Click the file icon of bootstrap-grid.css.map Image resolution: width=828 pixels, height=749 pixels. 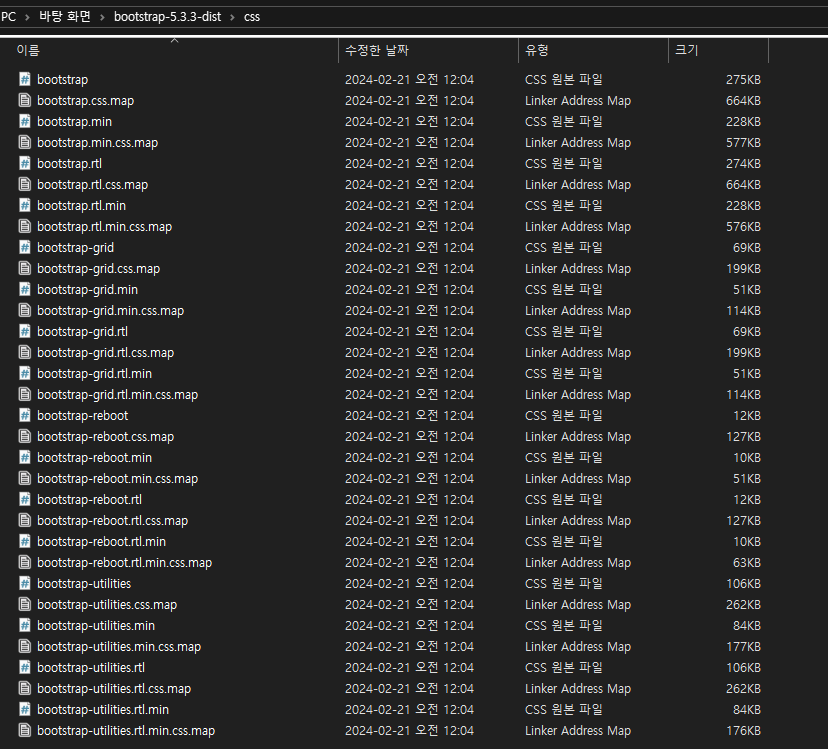25,268
